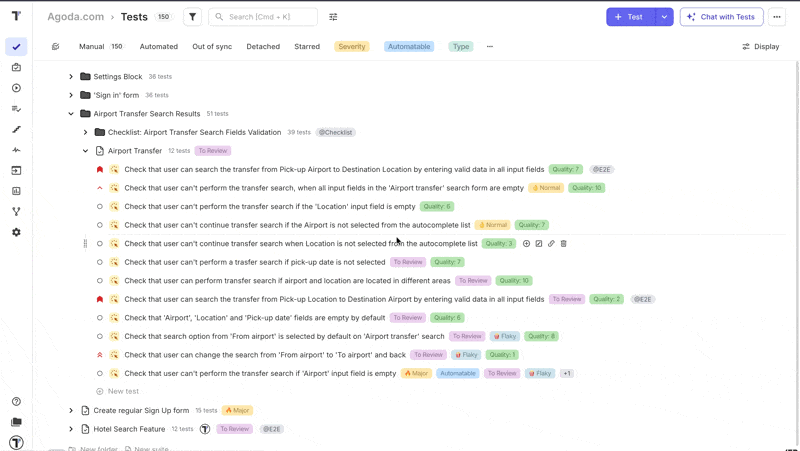The height and width of the screenshot is (451, 800).
Task: Open Chat with Tests
Action: point(721,17)
